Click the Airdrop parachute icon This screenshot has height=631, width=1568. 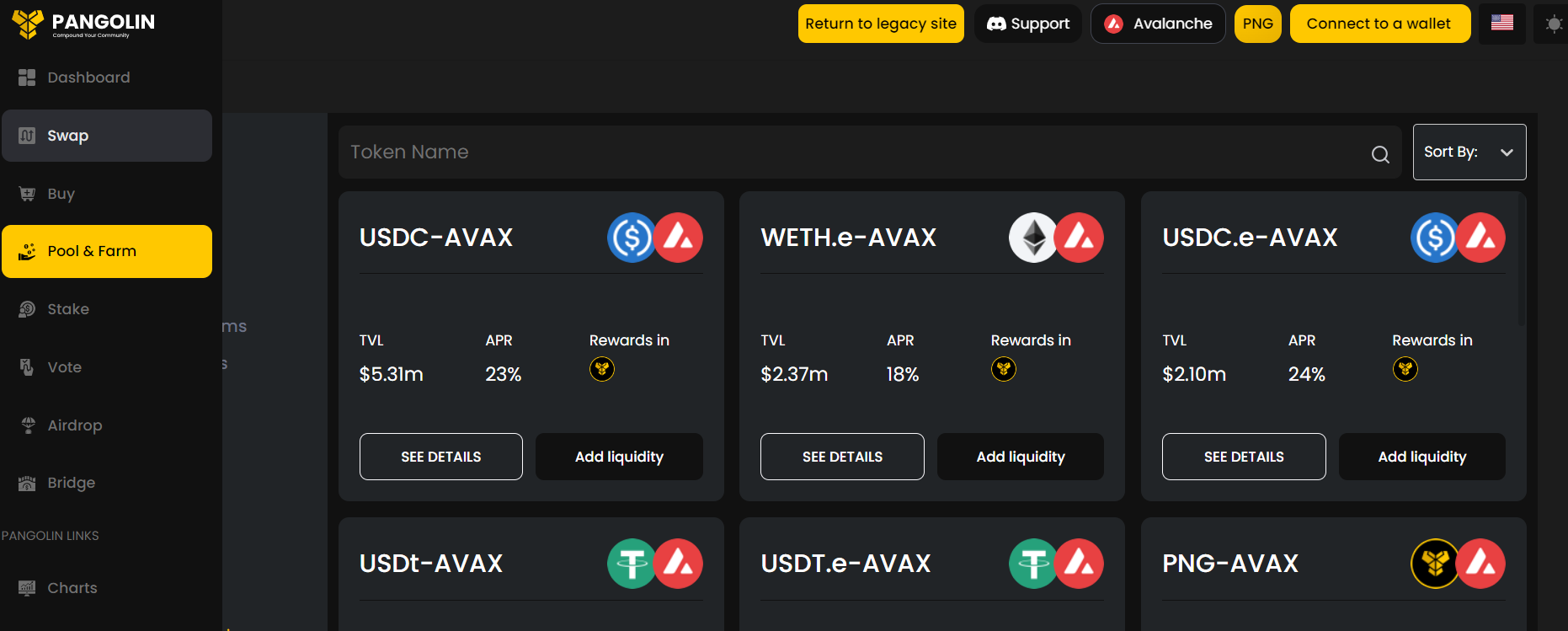pos(27,425)
